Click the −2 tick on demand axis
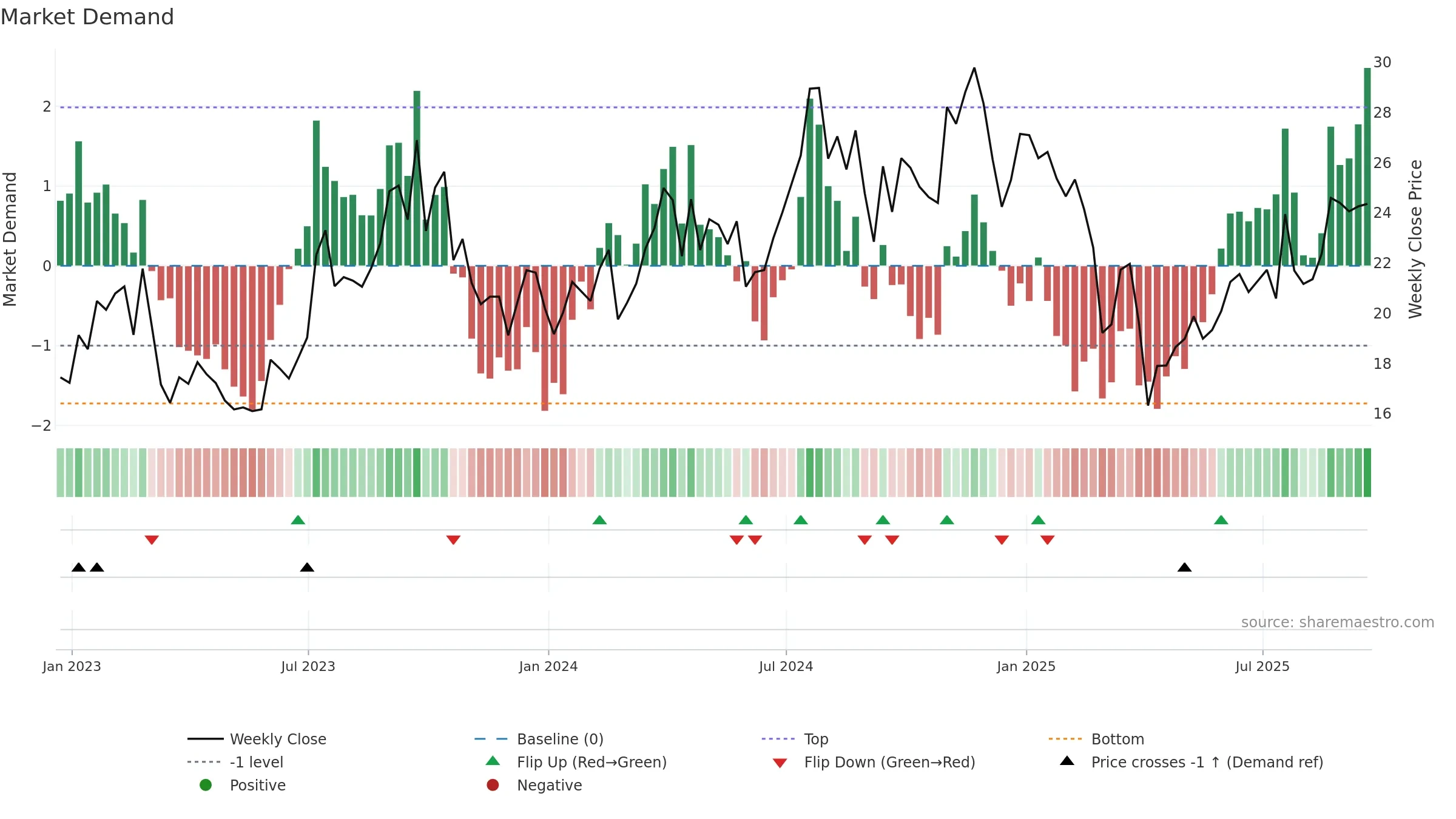Image resolution: width=1456 pixels, height=819 pixels. pos(41,426)
